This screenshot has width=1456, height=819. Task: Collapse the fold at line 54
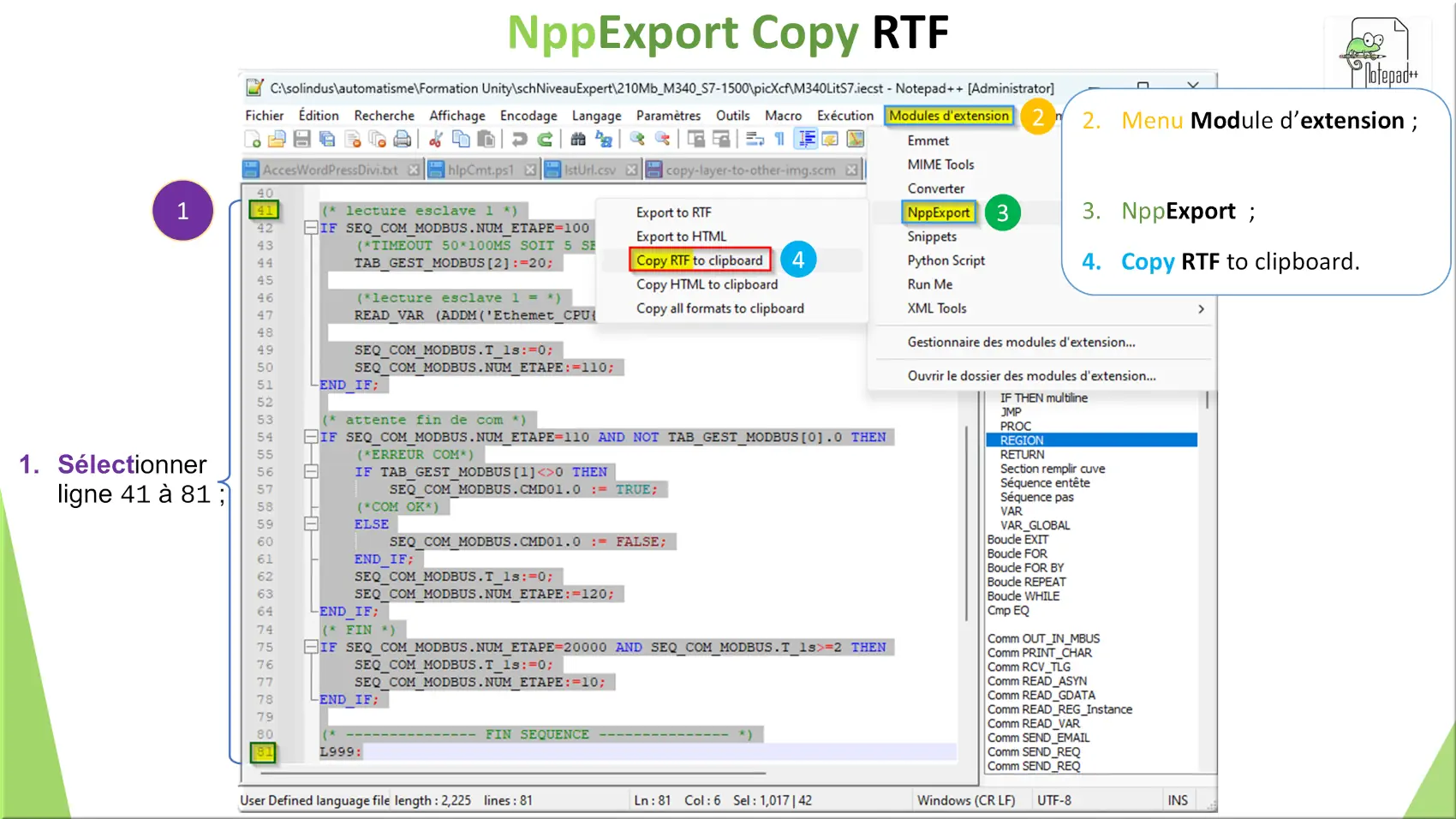click(311, 437)
